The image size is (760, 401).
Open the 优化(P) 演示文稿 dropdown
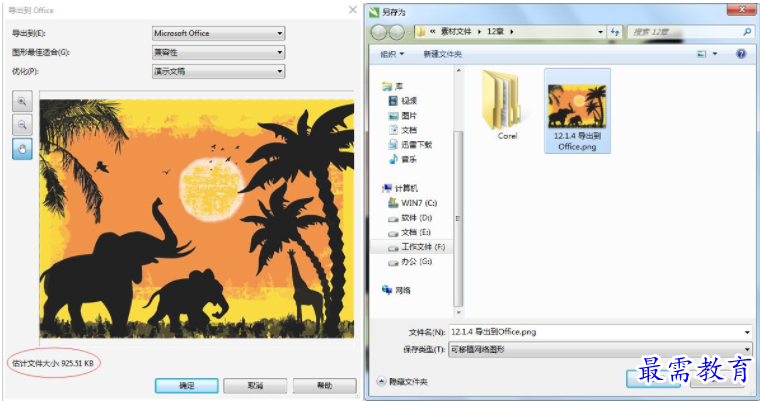click(218, 71)
